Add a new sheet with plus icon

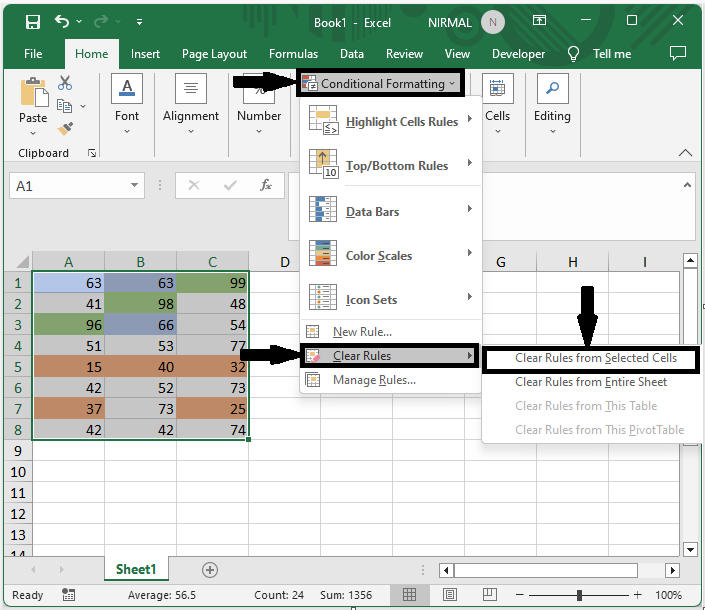[x=210, y=570]
